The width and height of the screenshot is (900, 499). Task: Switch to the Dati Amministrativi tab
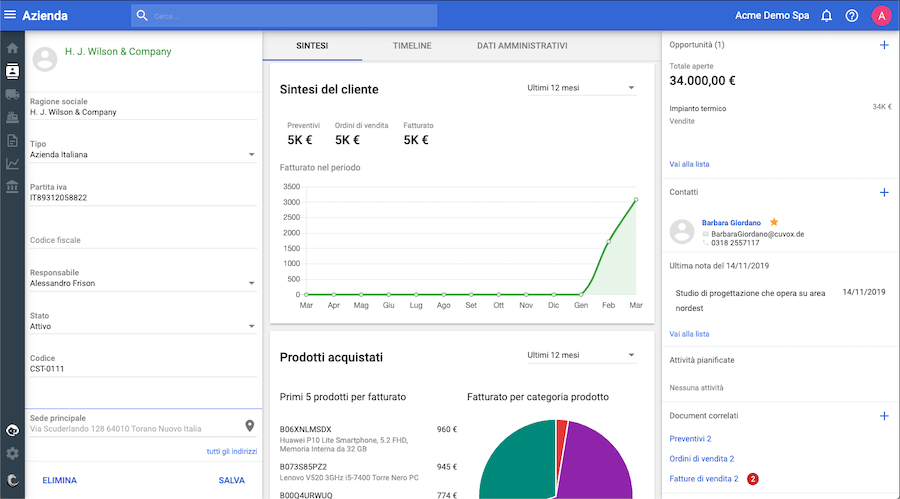[x=522, y=46]
